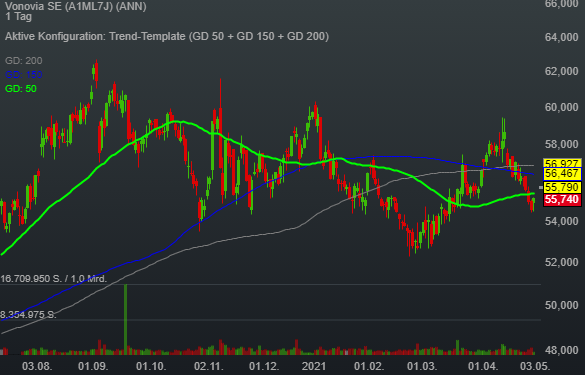Screen dimensions: 585x375
Task: Click the 01.02. date label
Action: click(369, 366)
